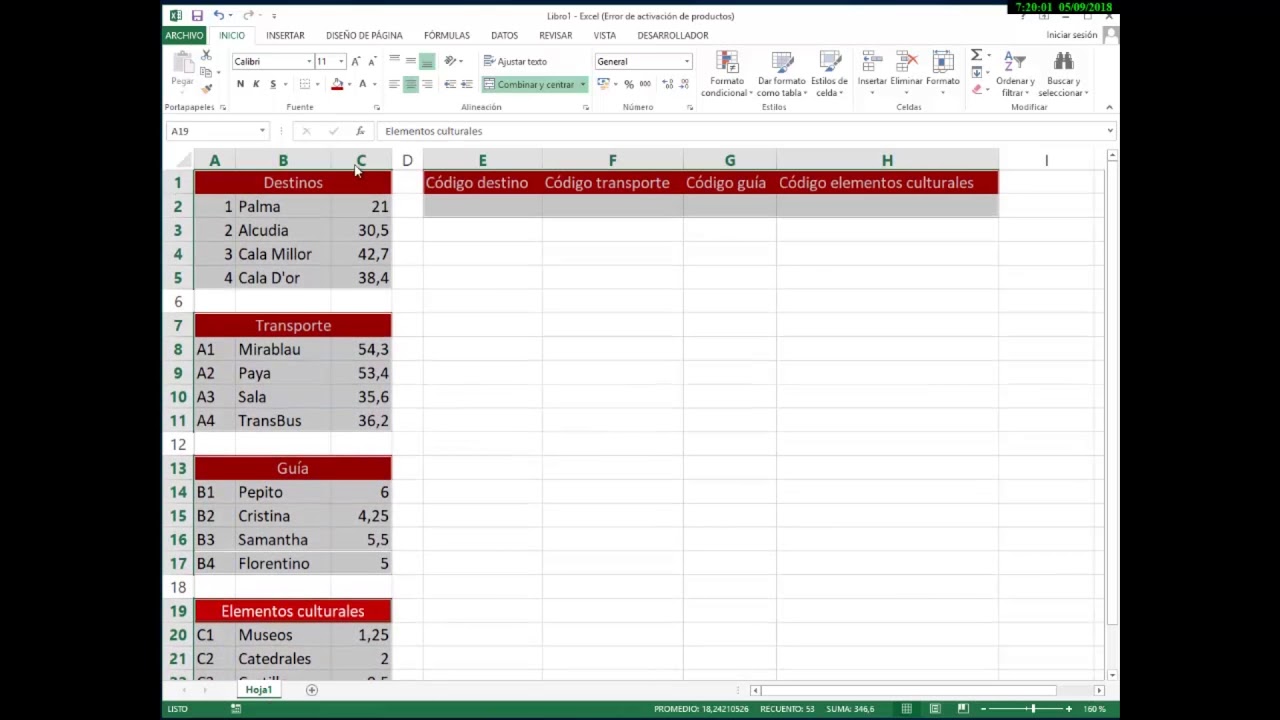Viewport: 1280px width, 720px height.
Task: Undo the last action
Action: 217,15
